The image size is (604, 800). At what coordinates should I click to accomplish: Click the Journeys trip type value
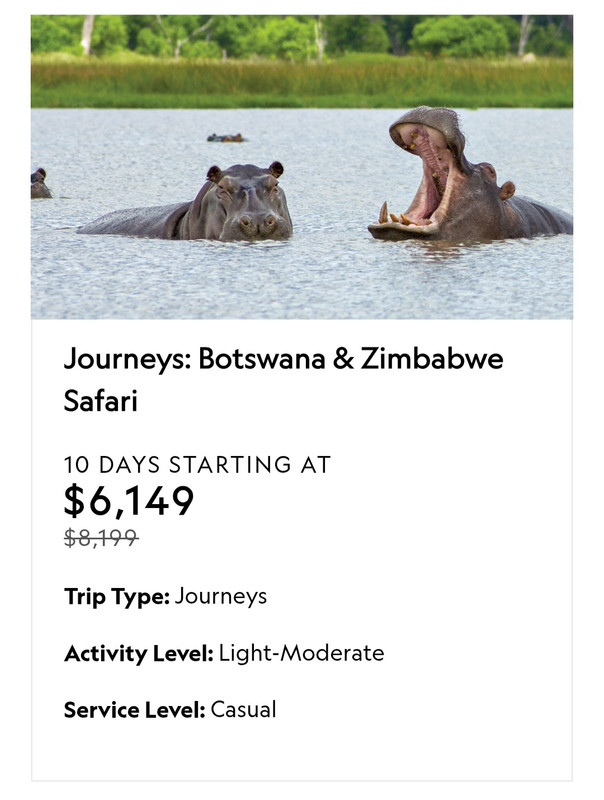tap(220, 596)
